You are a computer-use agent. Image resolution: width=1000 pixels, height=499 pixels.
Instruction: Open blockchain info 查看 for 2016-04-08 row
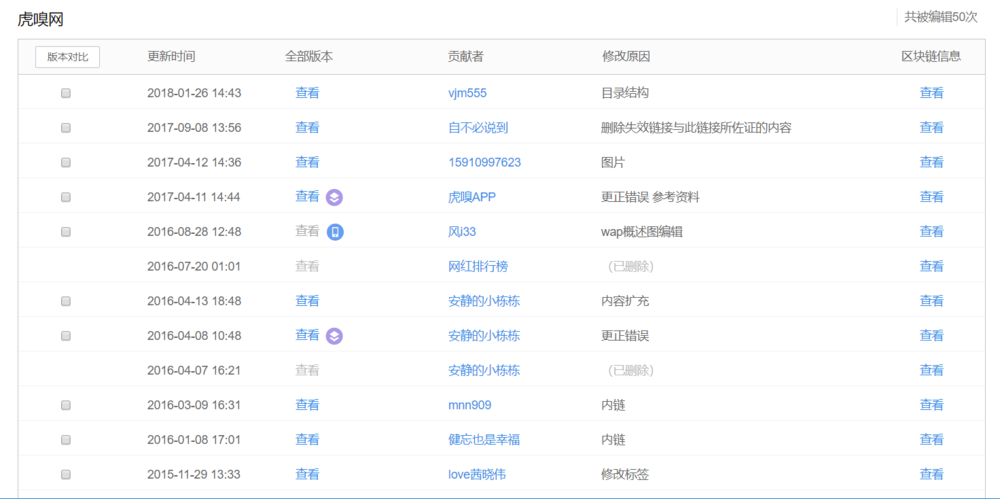point(931,336)
